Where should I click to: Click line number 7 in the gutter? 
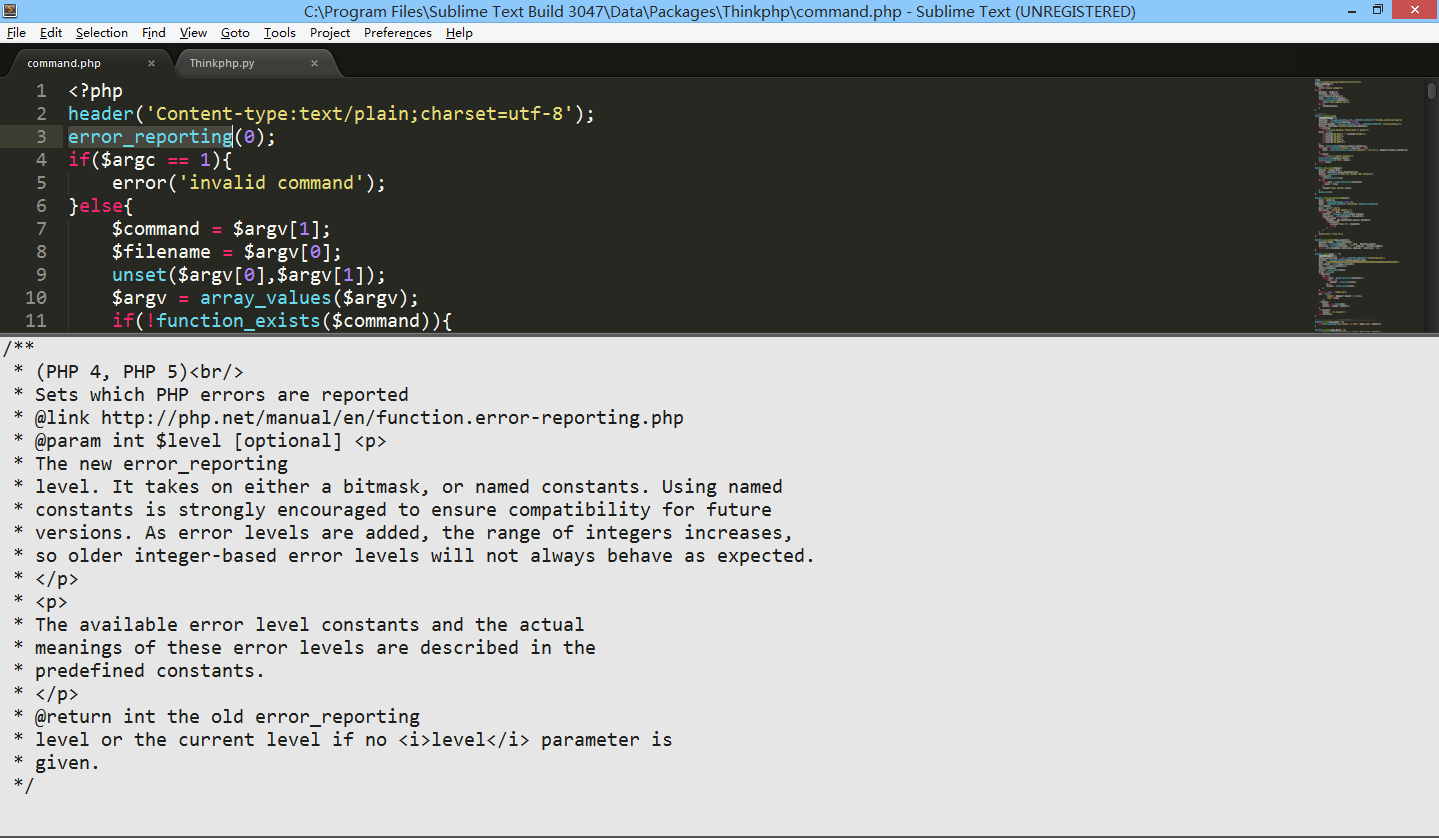click(x=41, y=228)
